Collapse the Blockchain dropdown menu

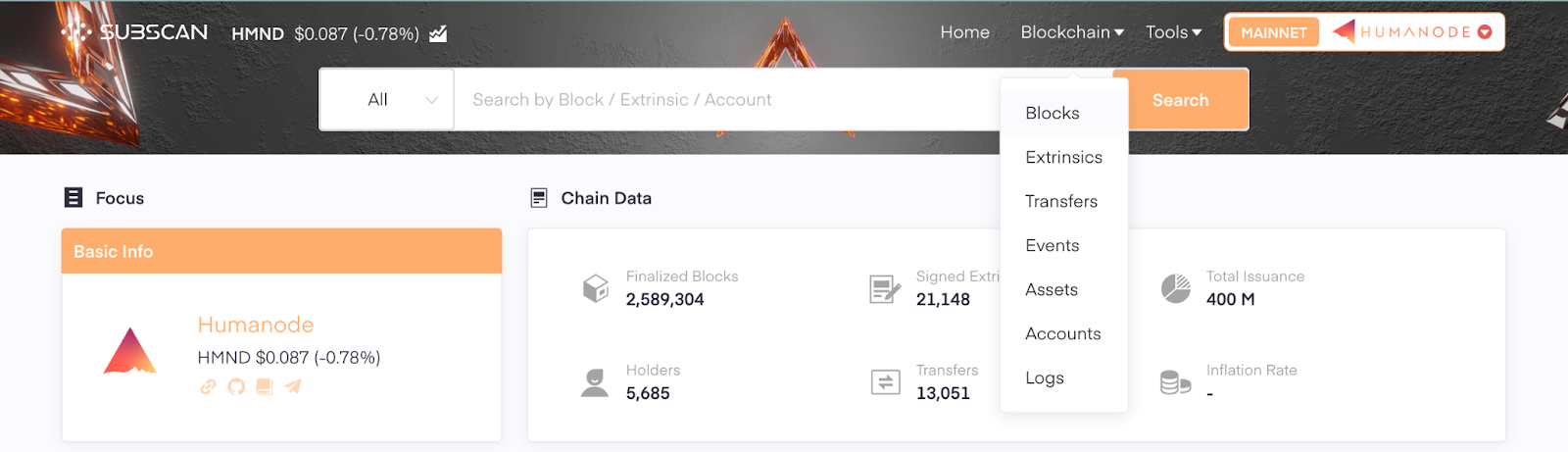(x=1072, y=32)
